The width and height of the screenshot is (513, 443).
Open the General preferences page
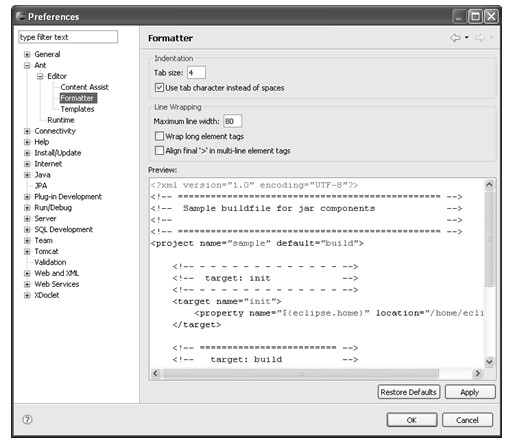coord(47,54)
